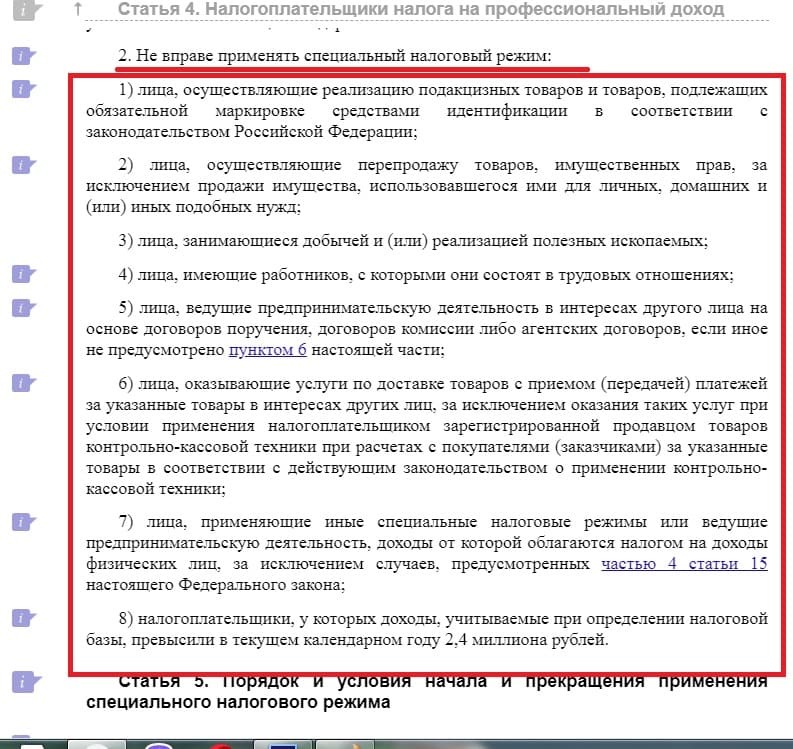This screenshot has height=749, width=793.
Task: Click info icon next to item 6 about доставке товаров
Action: coord(24,383)
